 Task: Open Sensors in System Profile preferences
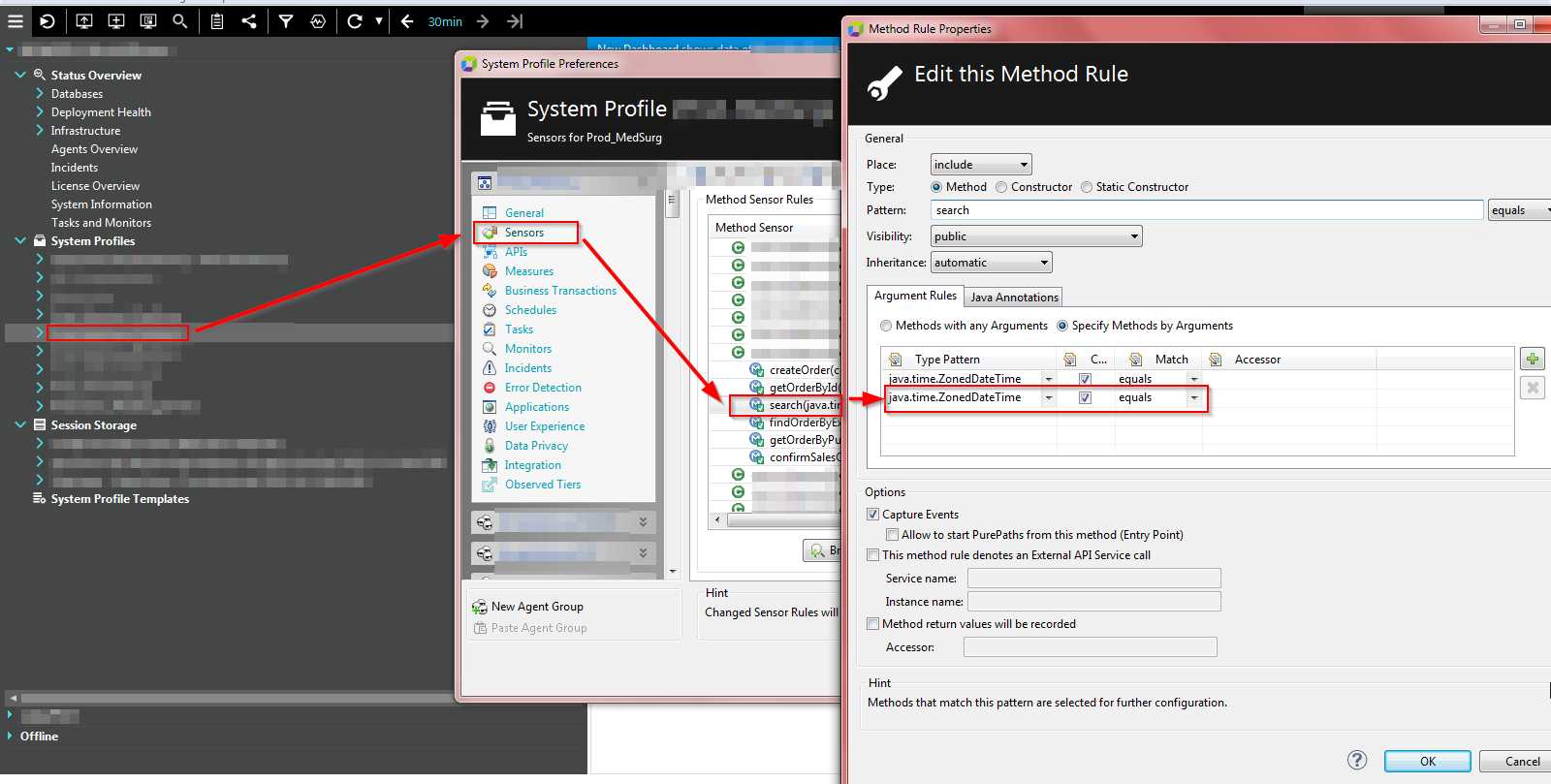tap(524, 233)
